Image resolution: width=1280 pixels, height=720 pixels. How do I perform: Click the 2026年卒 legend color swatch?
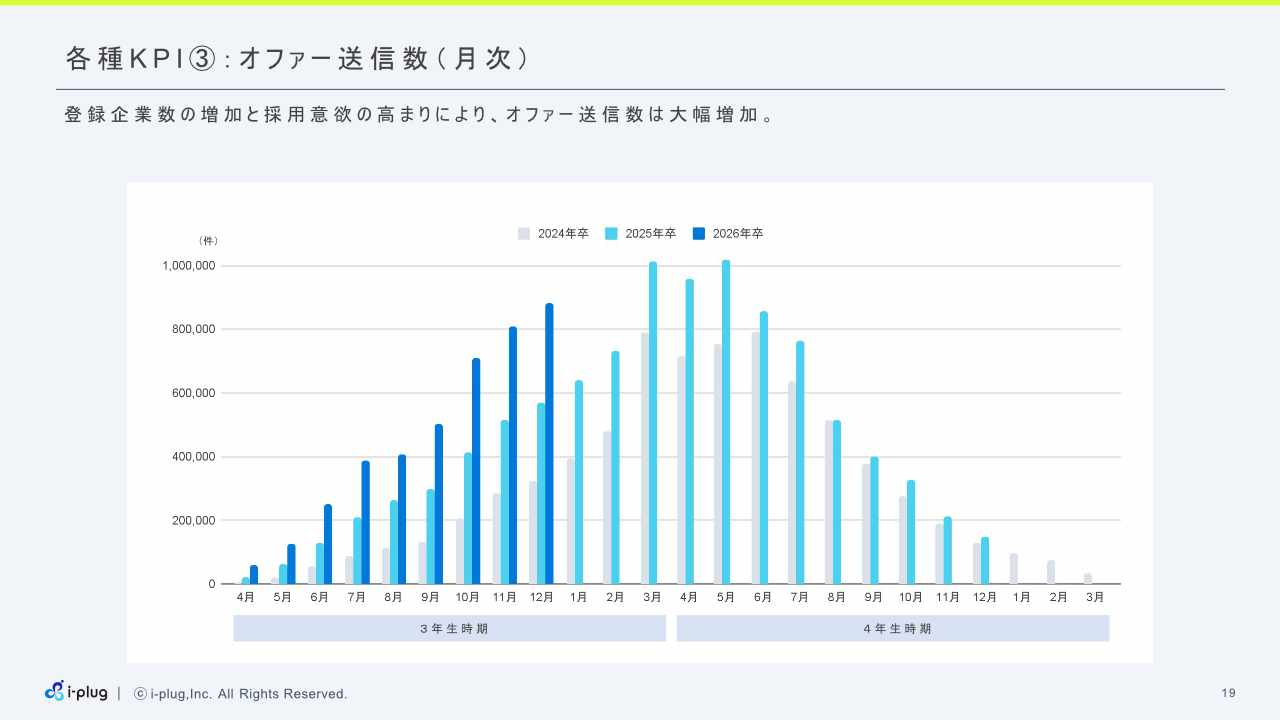(x=699, y=234)
